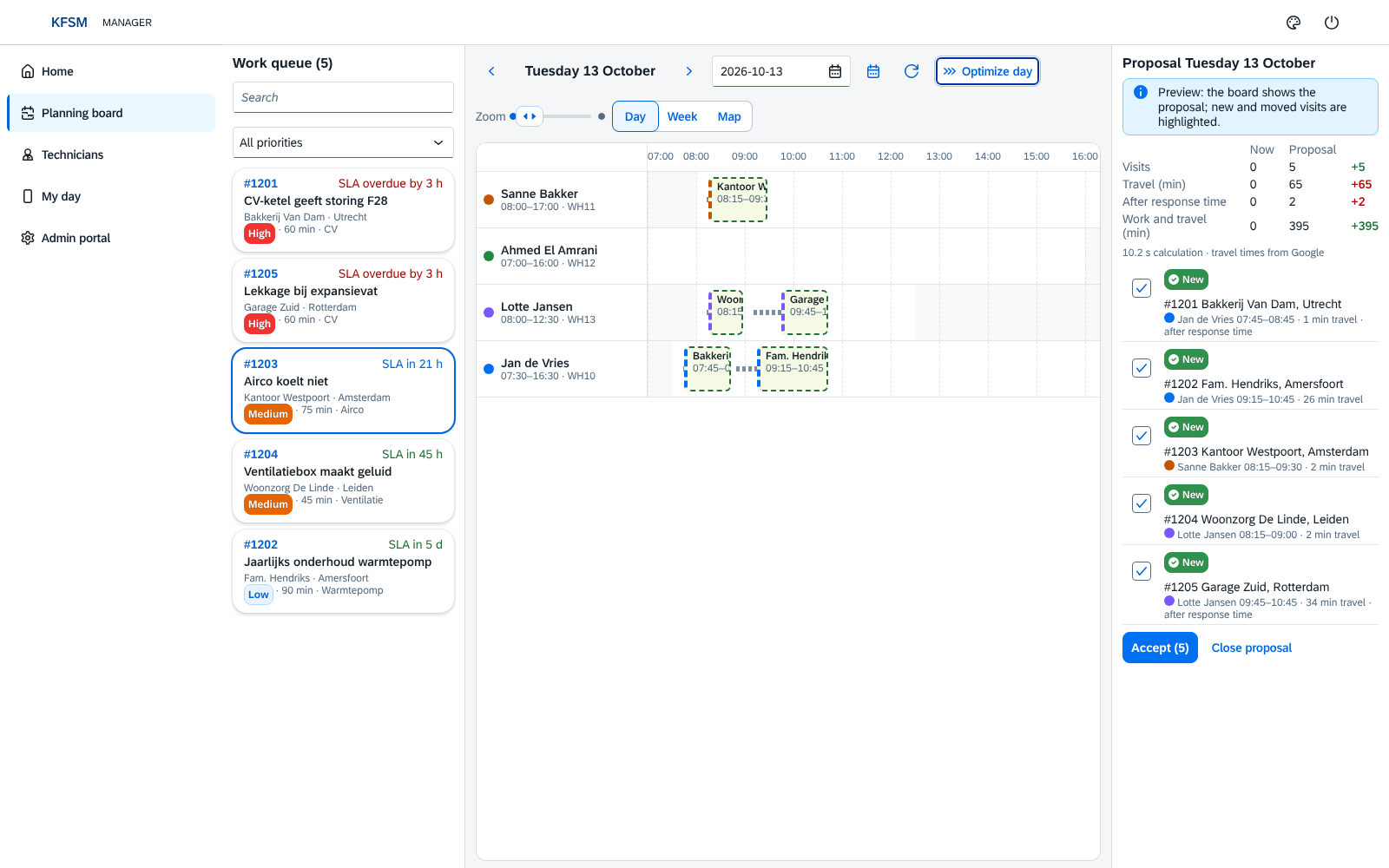Open Technicians in sidebar
The image size is (1389, 868).
pyautogui.click(x=111, y=155)
